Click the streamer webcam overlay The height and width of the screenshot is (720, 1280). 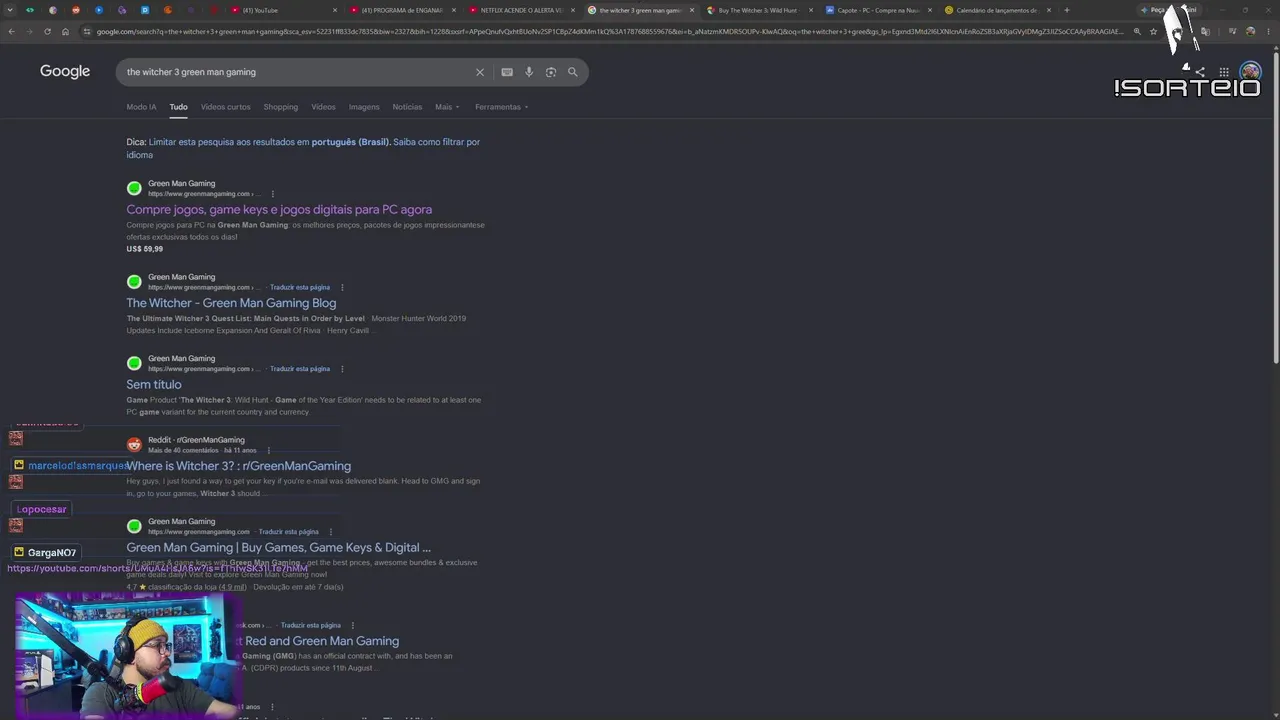tap(128, 655)
